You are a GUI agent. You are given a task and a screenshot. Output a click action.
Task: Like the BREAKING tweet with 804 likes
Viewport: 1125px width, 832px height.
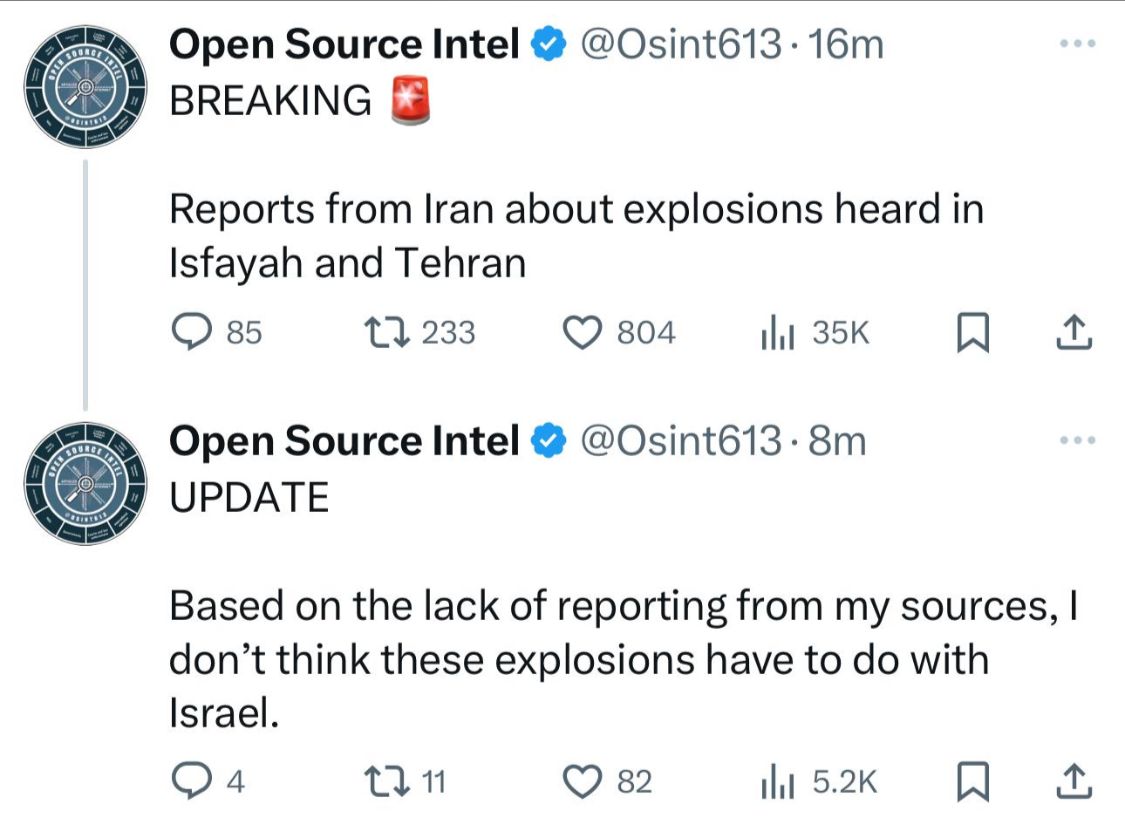[x=586, y=332]
